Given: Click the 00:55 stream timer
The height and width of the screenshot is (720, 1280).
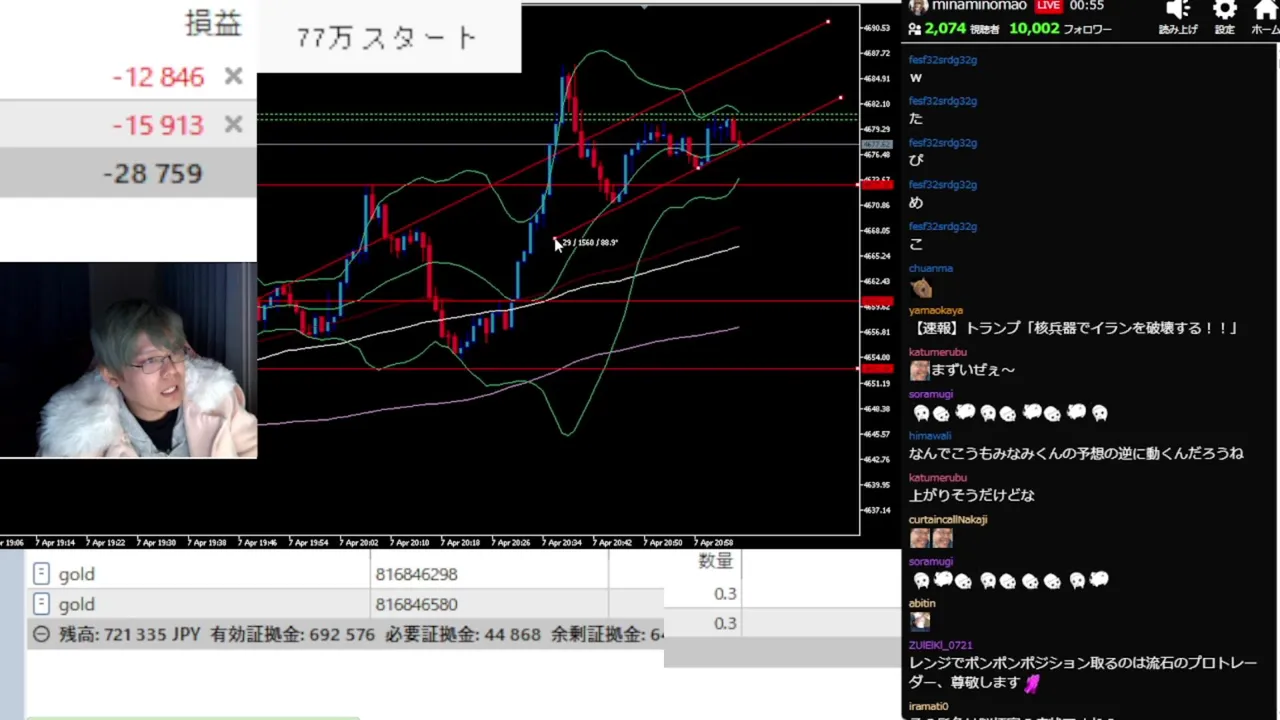Looking at the screenshot, I should [1086, 6].
